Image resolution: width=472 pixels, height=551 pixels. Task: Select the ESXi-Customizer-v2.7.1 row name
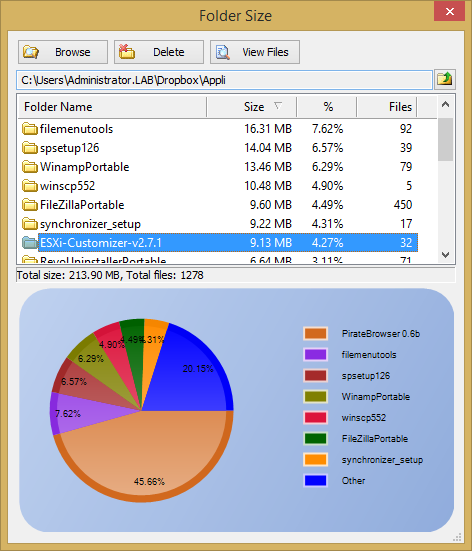pos(101,243)
